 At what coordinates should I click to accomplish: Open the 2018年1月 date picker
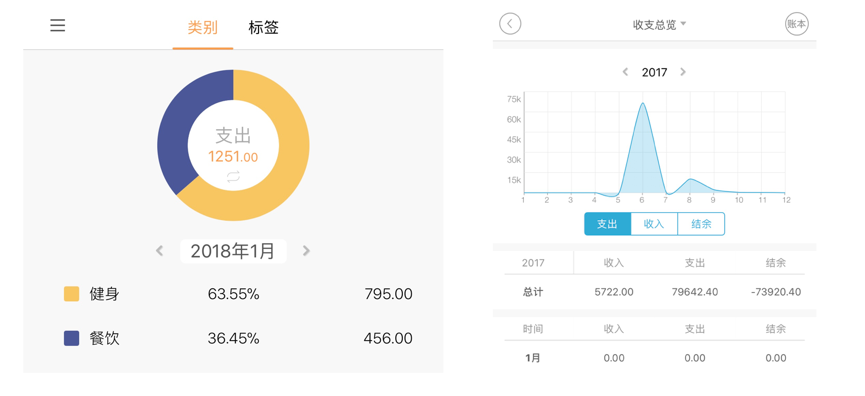(x=233, y=251)
